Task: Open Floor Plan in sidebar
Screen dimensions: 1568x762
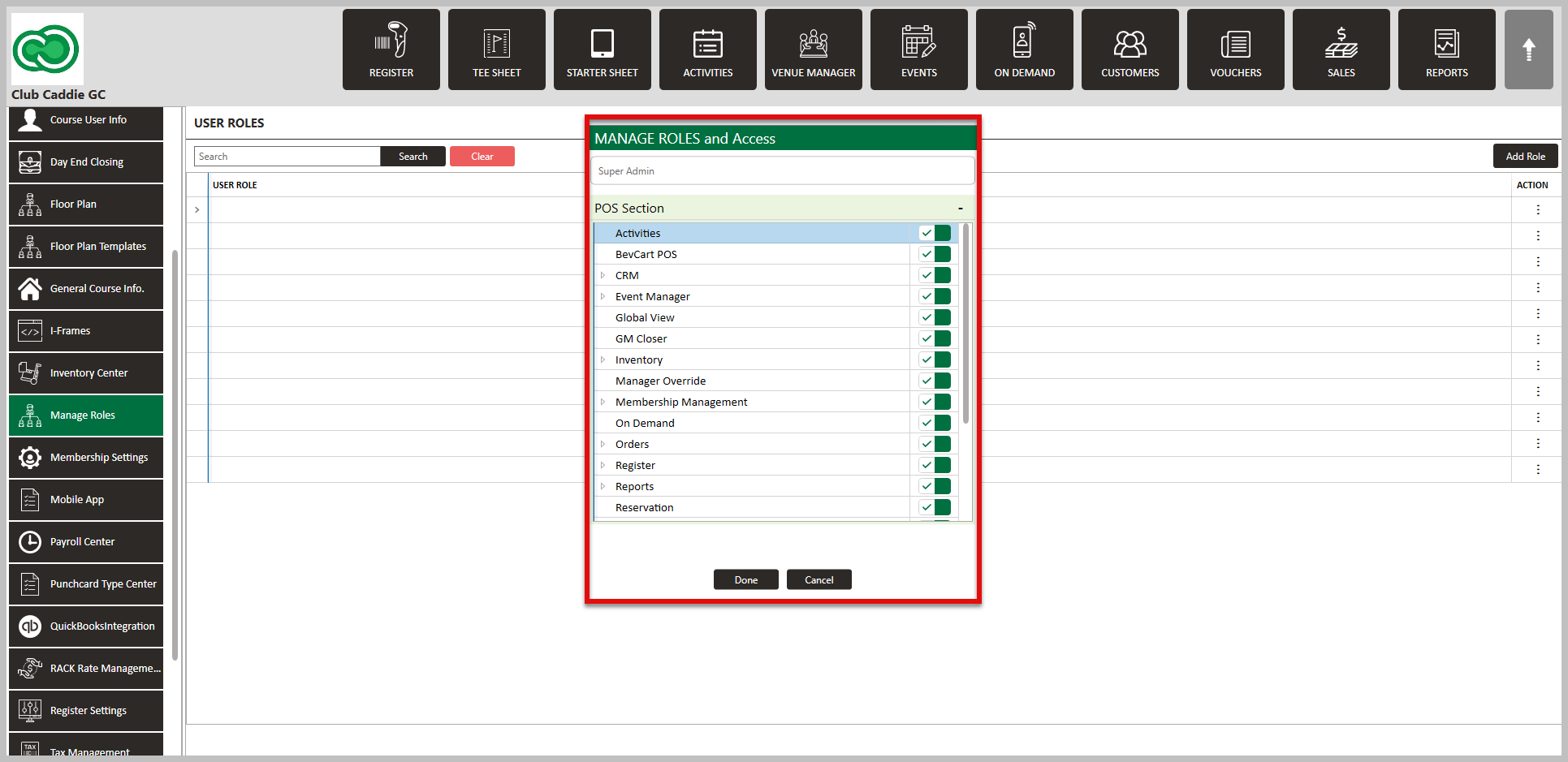Action: [86, 204]
